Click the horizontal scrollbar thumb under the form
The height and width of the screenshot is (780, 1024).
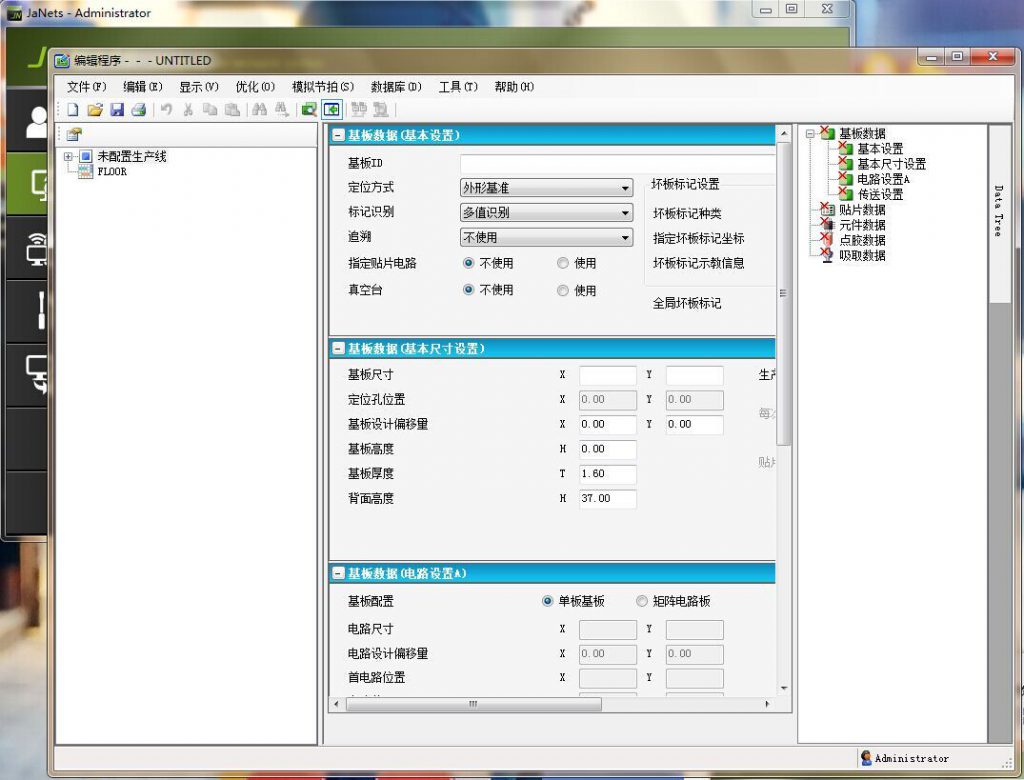473,704
